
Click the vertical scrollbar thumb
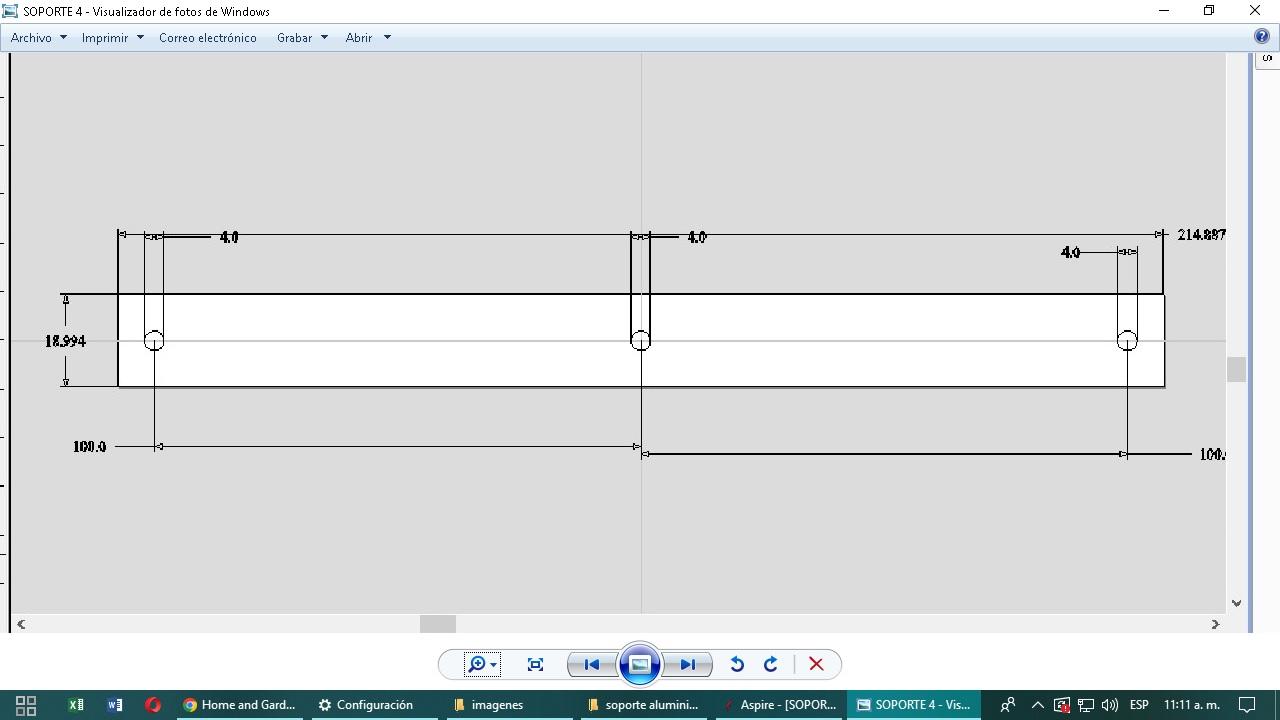coord(1237,369)
